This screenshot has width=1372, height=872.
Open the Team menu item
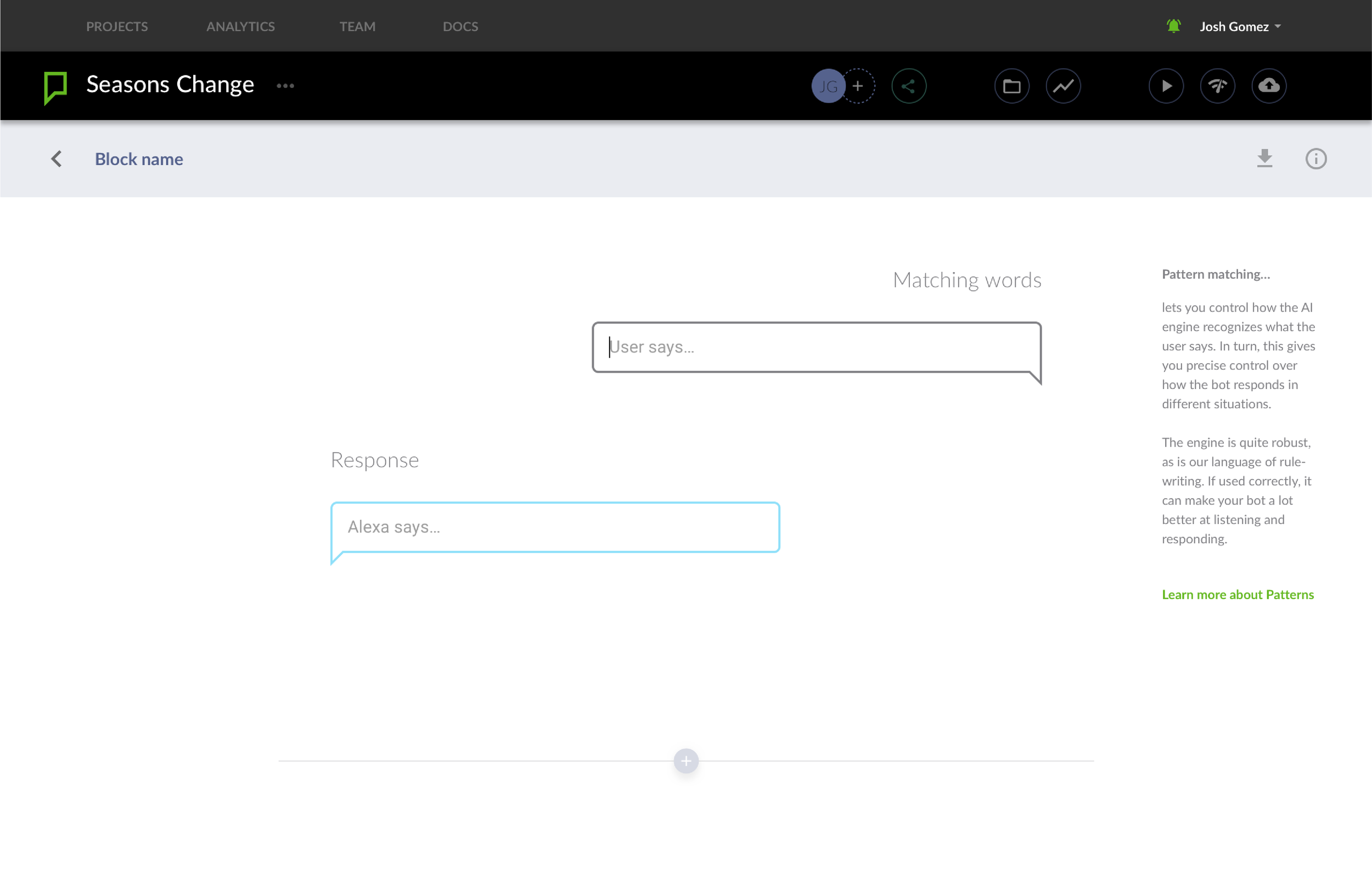point(357,27)
